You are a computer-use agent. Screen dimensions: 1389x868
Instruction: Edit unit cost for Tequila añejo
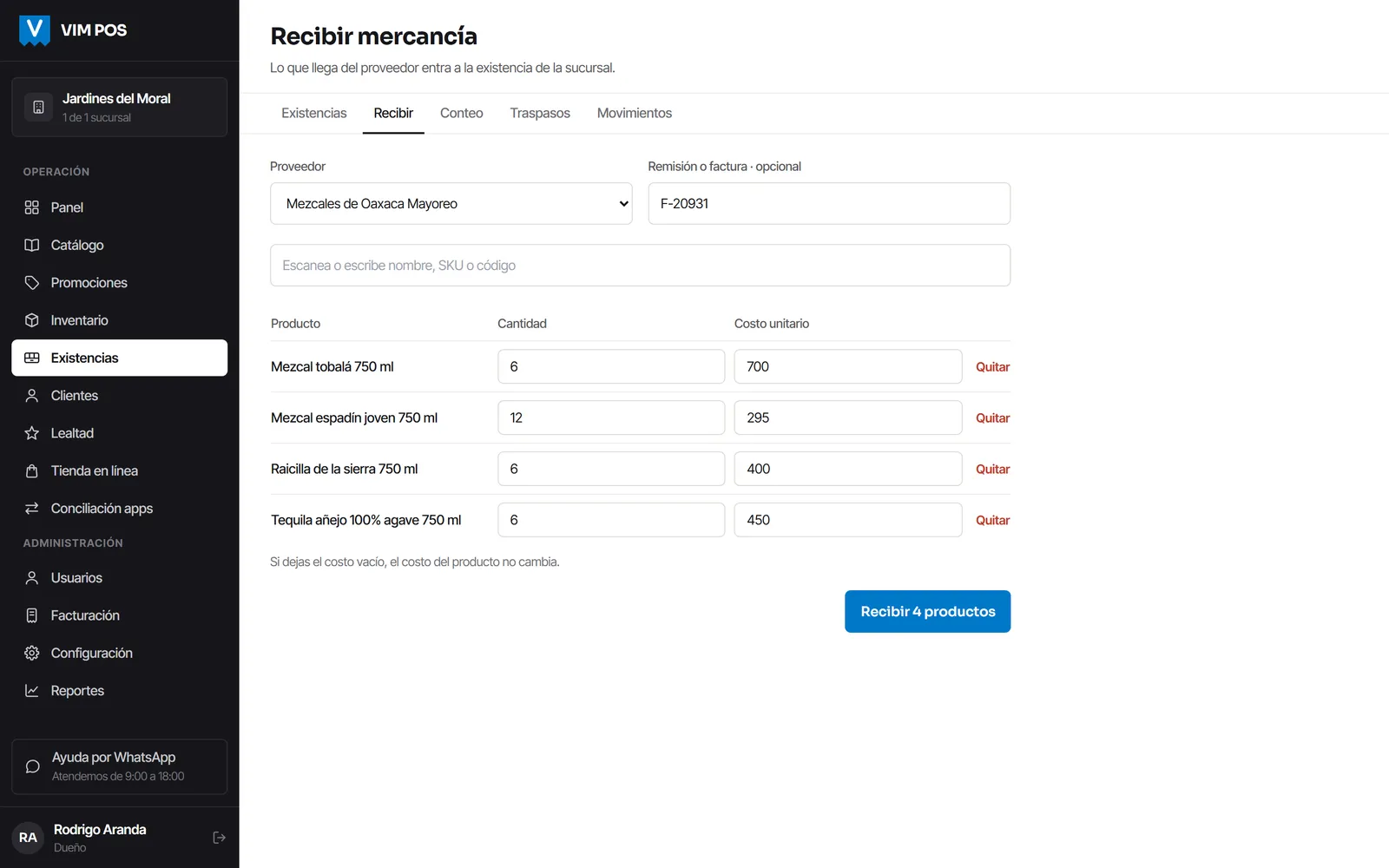[848, 520]
